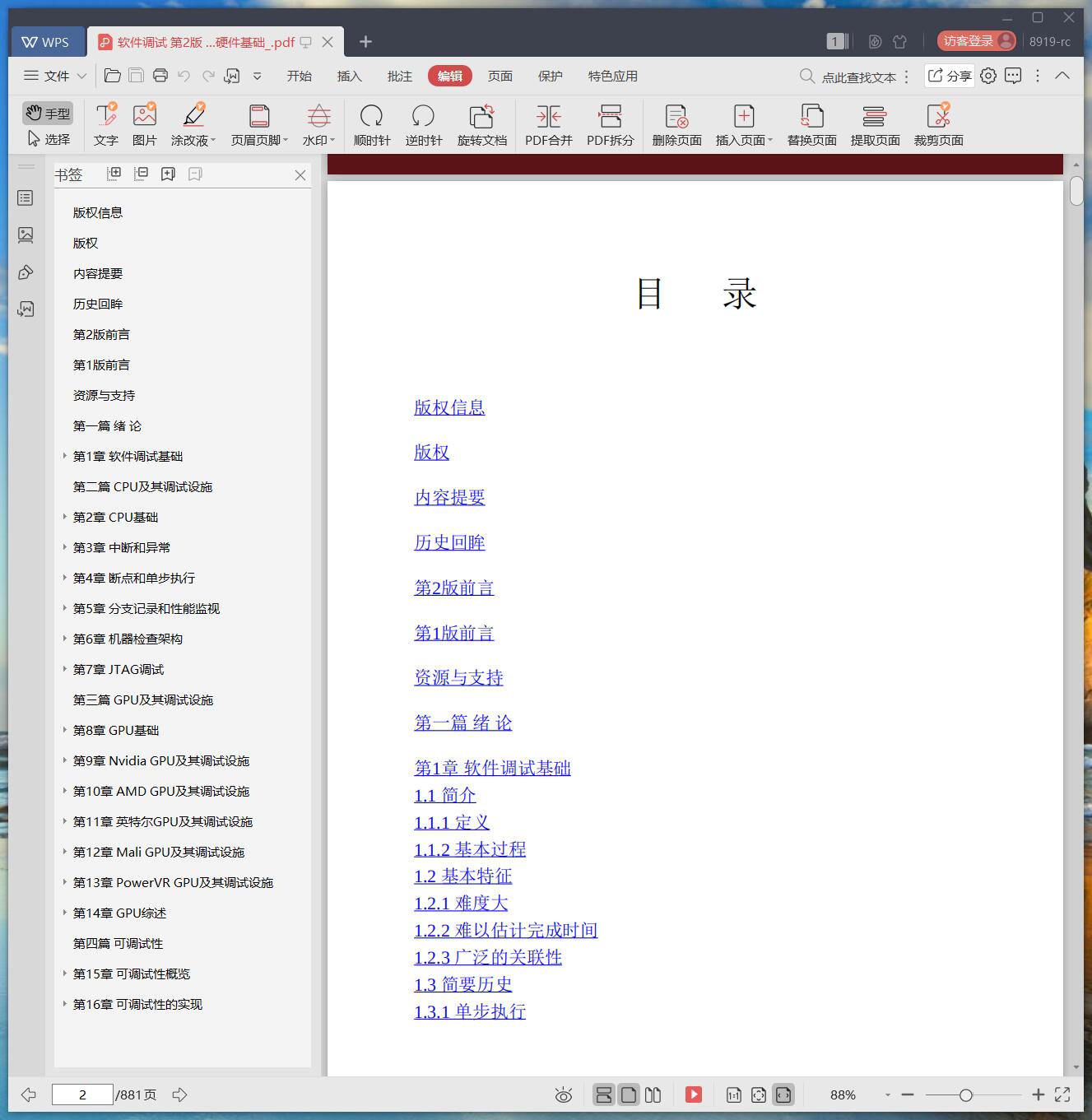Switch to the 批注 tab
Screen dimensions: 1092x1120
pyautogui.click(x=399, y=76)
